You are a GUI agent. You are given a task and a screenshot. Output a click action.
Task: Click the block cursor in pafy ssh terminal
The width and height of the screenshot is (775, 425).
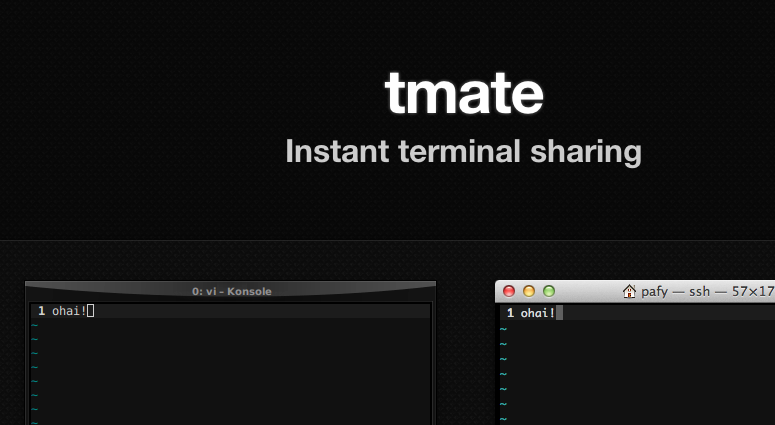tap(560, 313)
